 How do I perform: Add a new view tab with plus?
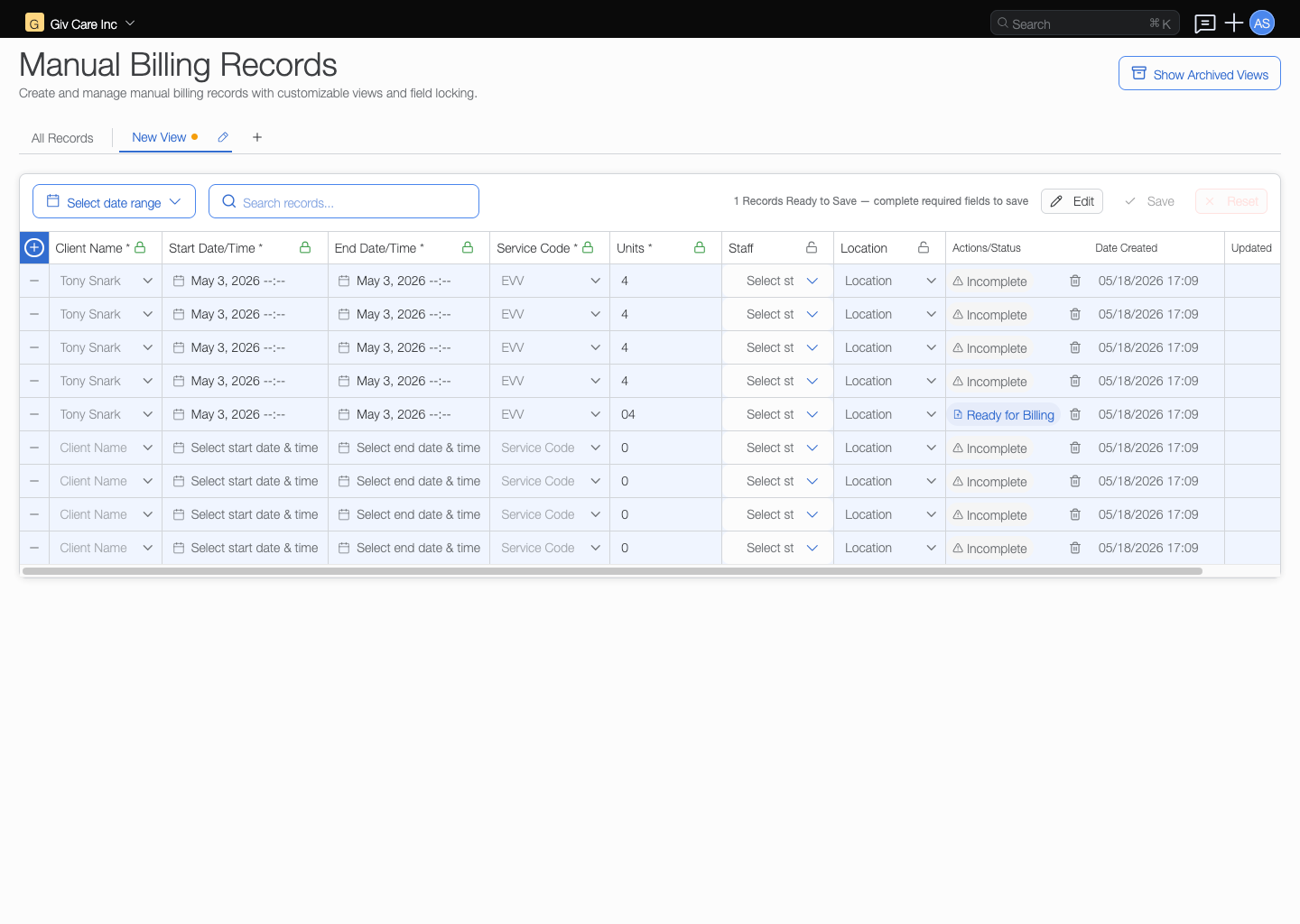pos(257,137)
